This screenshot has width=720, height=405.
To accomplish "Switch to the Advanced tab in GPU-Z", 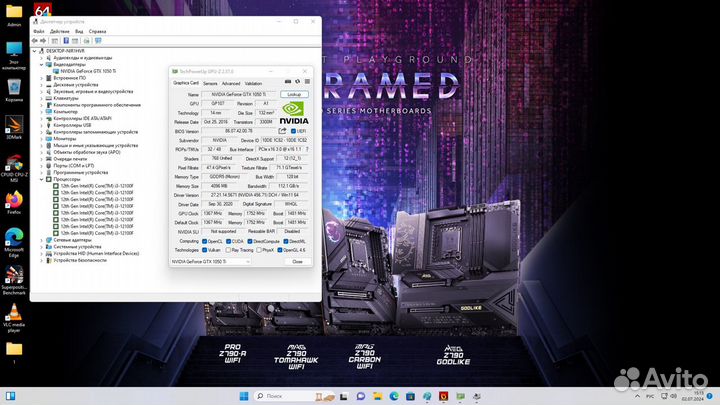I will click(x=231, y=83).
